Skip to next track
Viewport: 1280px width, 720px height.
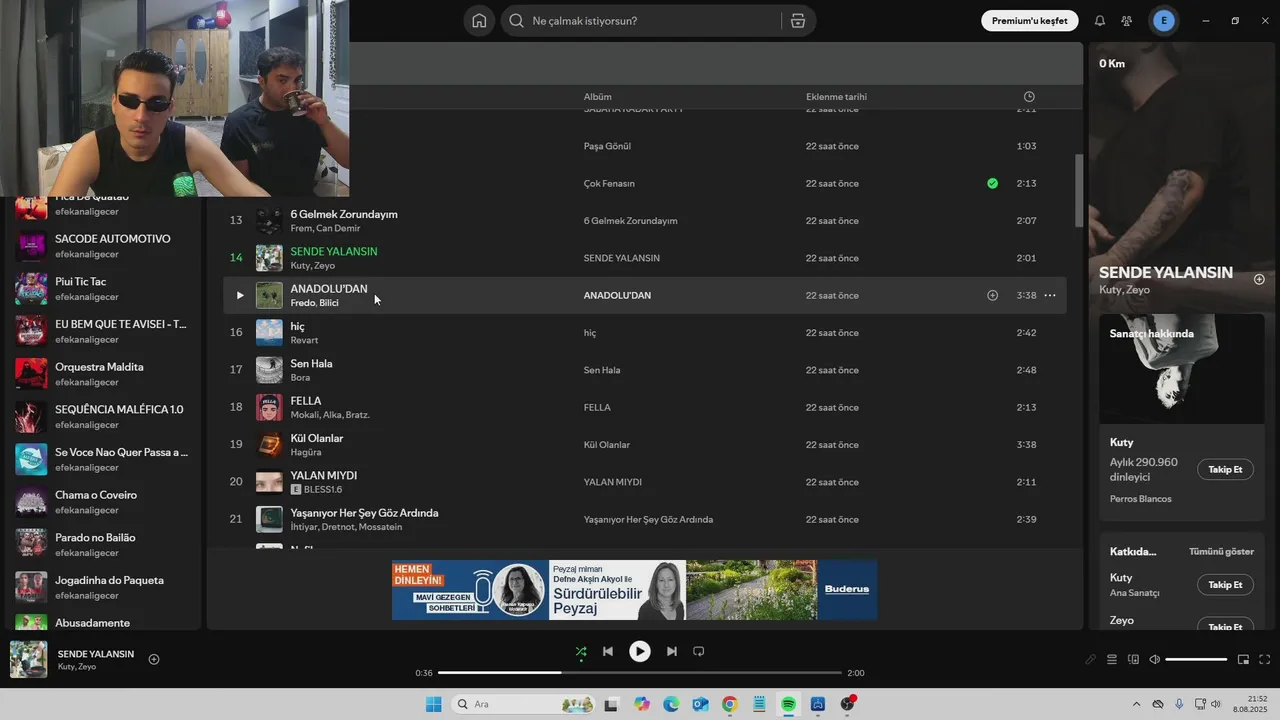click(672, 652)
